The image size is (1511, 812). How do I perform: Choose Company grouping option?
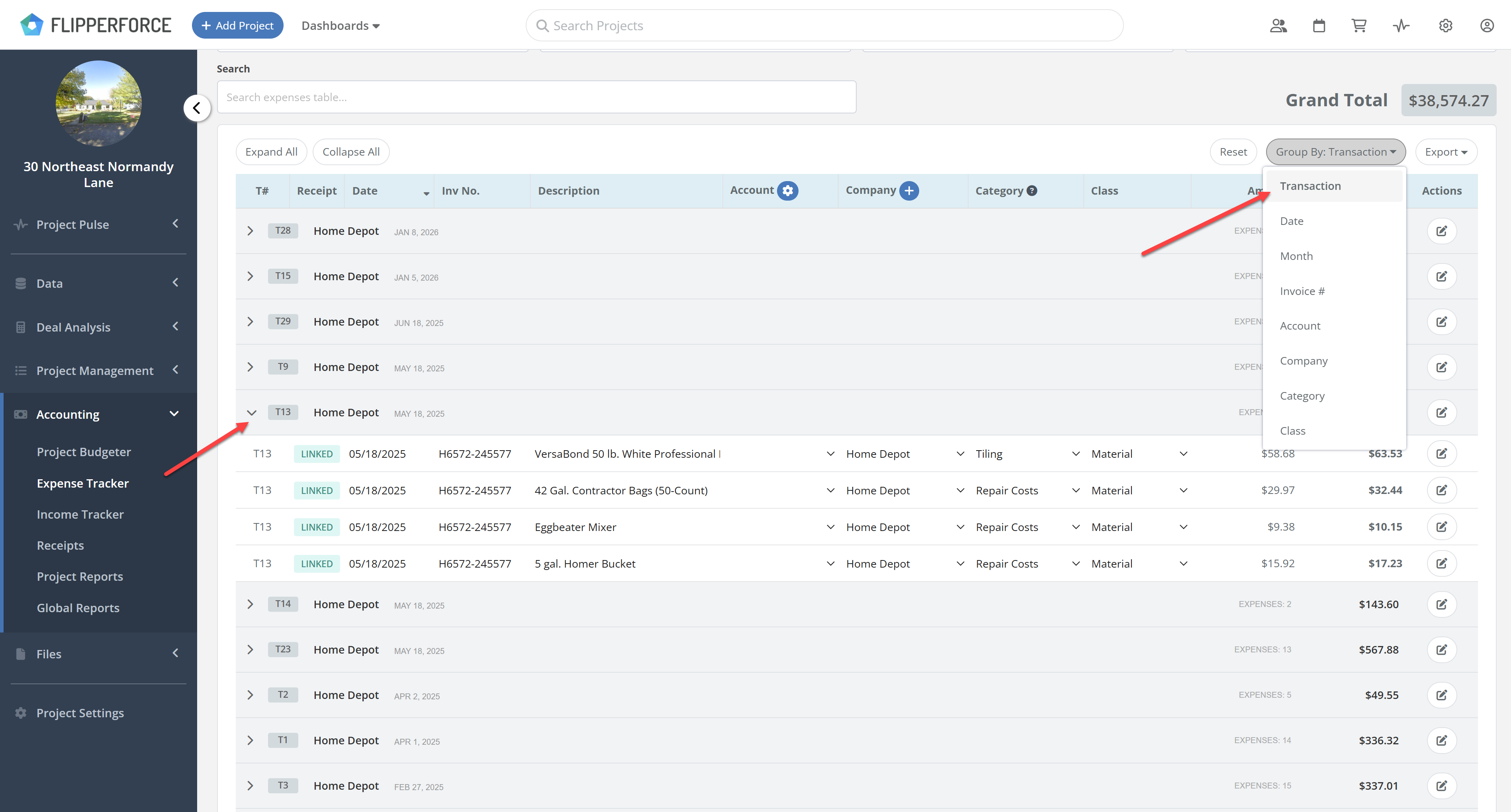point(1304,361)
